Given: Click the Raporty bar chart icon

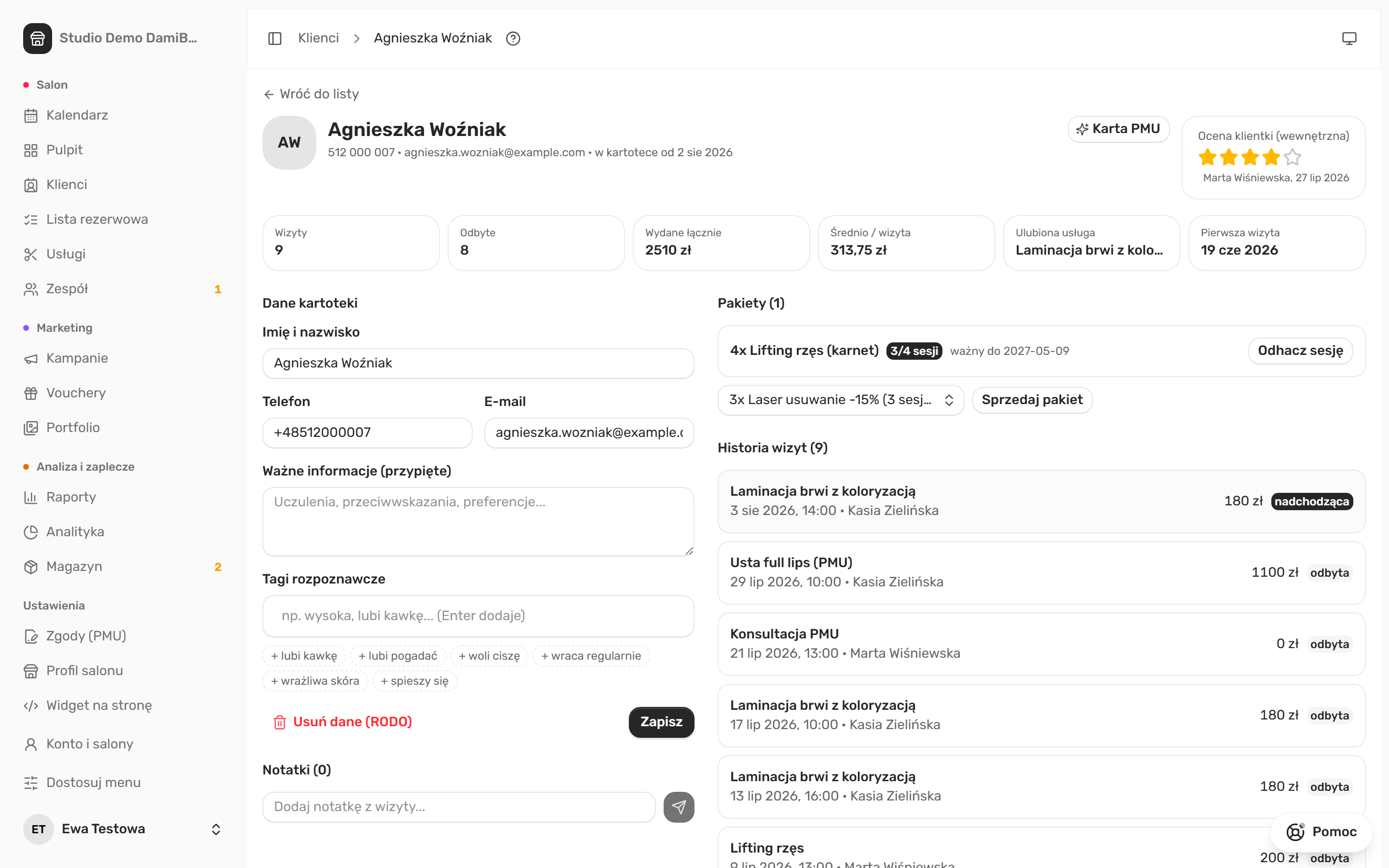Looking at the screenshot, I should pos(31,497).
